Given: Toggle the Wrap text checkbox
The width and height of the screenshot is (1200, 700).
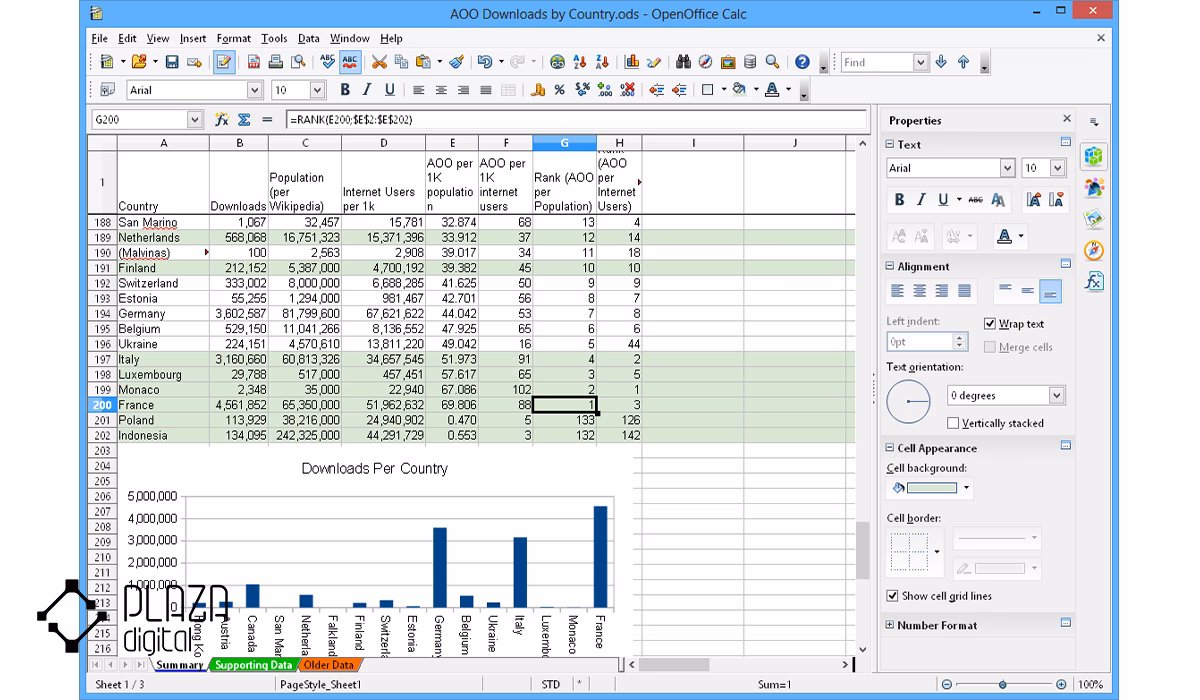Looking at the screenshot, I should [x=990, y=324].
